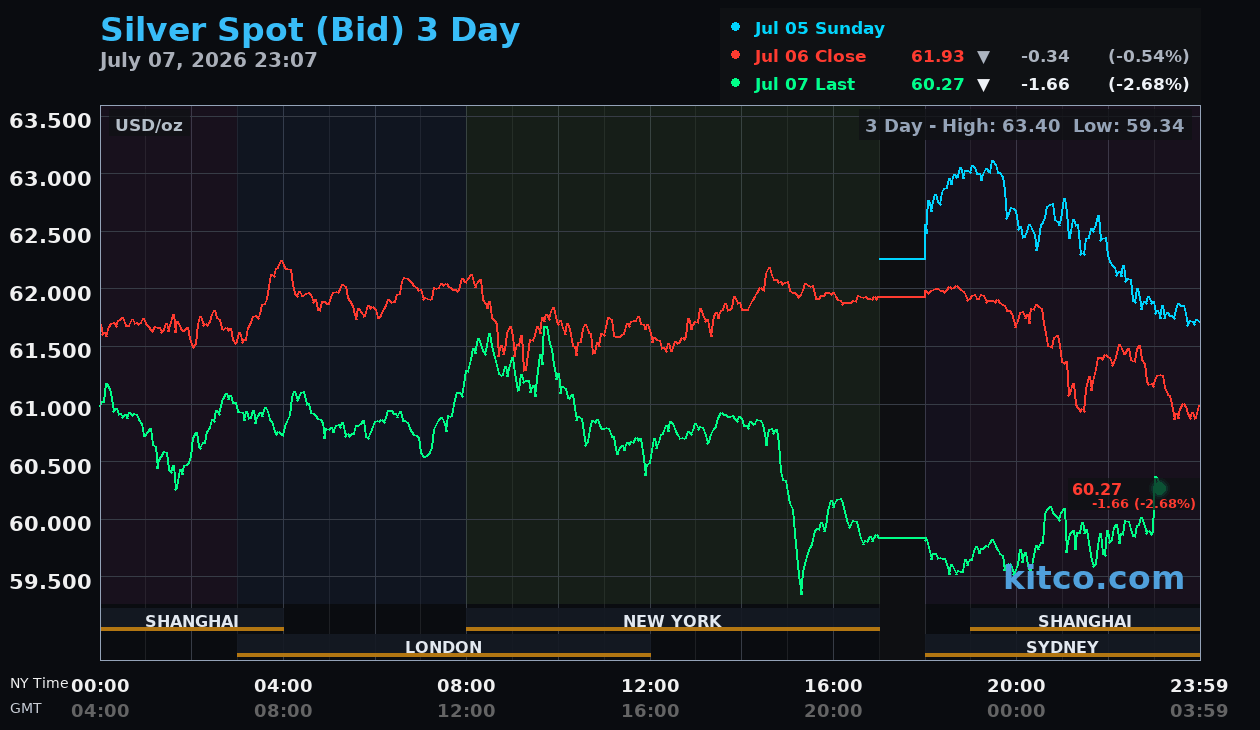Click the 20:00 NY time tick label
The image size is (1260, 730).
click(1016, 686)
